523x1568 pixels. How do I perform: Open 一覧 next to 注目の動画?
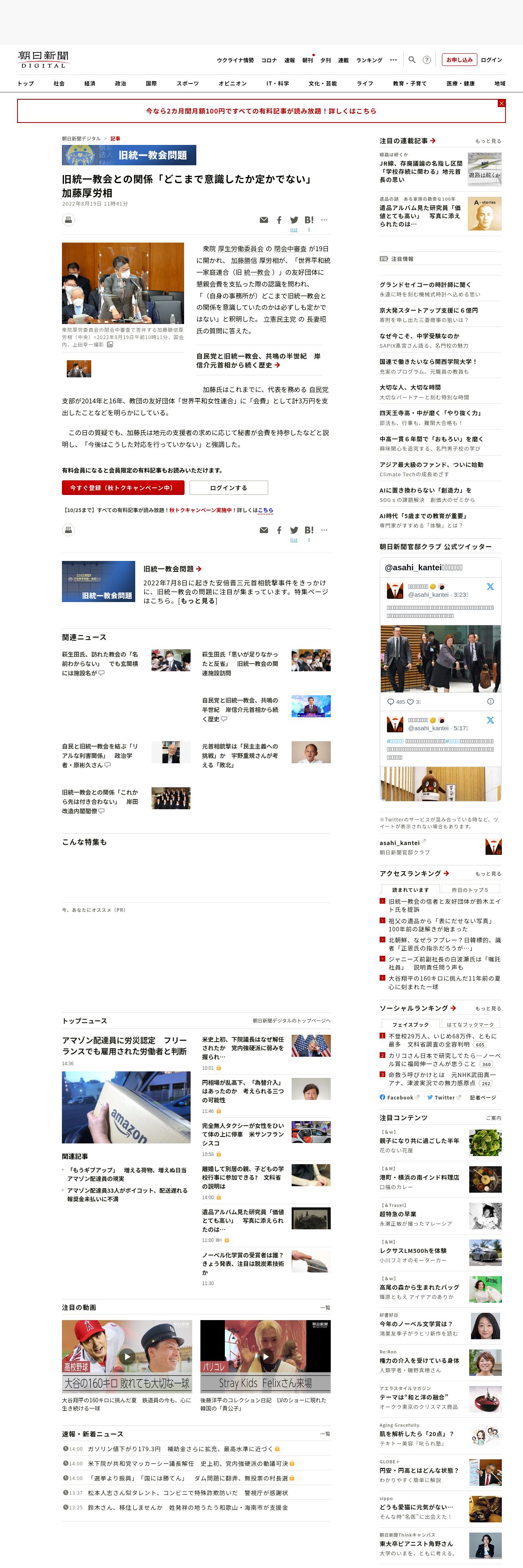click(325, 1307)
